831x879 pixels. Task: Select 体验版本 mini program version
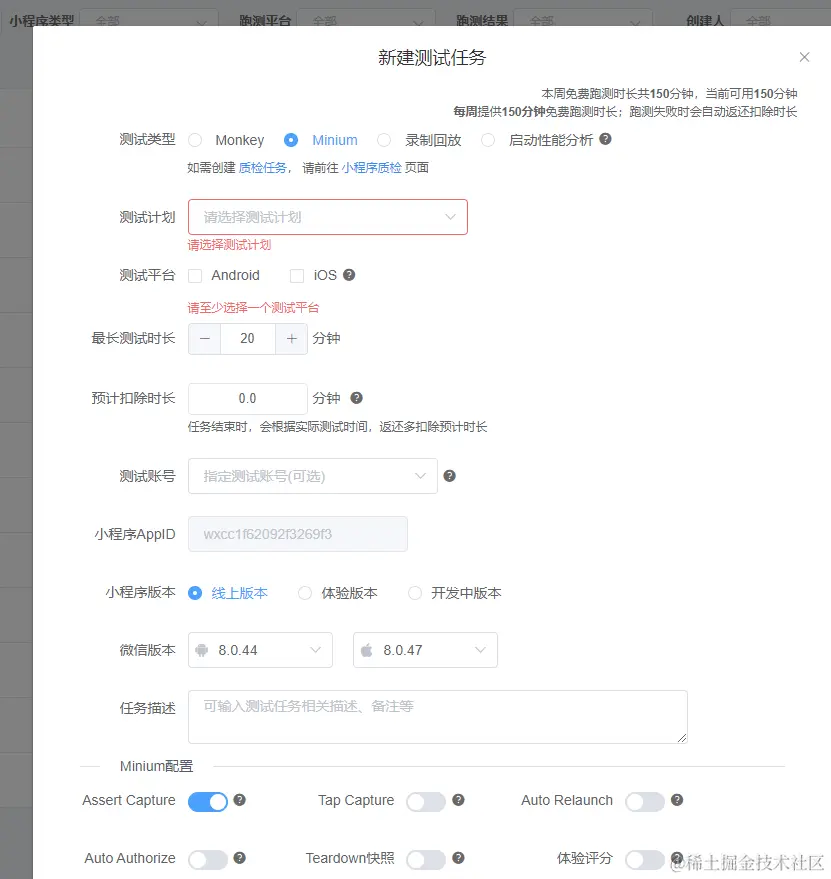coord(304,593)
